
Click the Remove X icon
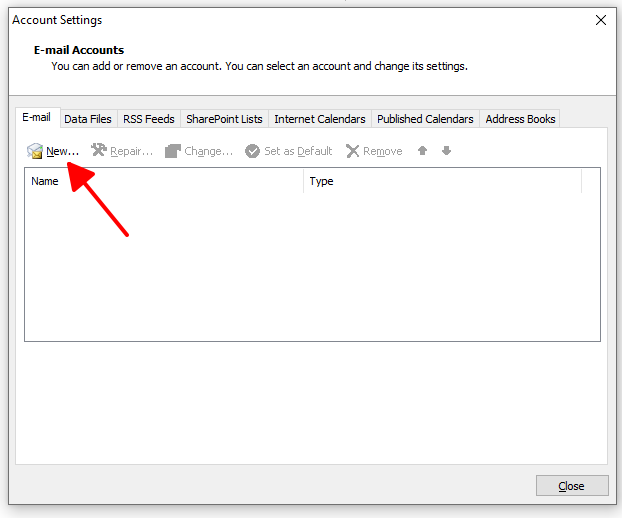[x=352, y=151]
